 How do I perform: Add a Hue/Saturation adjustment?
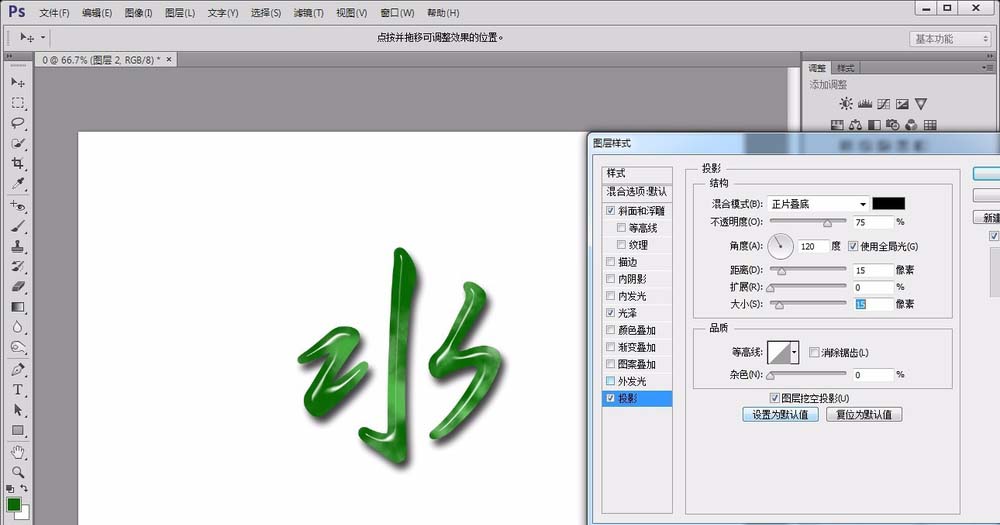tap(837, 125)
